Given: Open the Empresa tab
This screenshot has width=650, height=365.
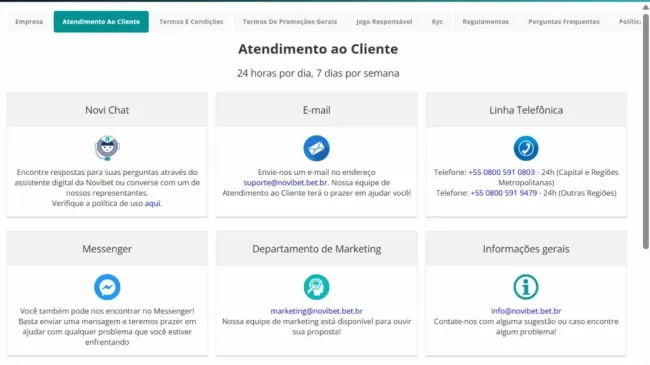Looking at the screenshot, I should coord(29,22).
